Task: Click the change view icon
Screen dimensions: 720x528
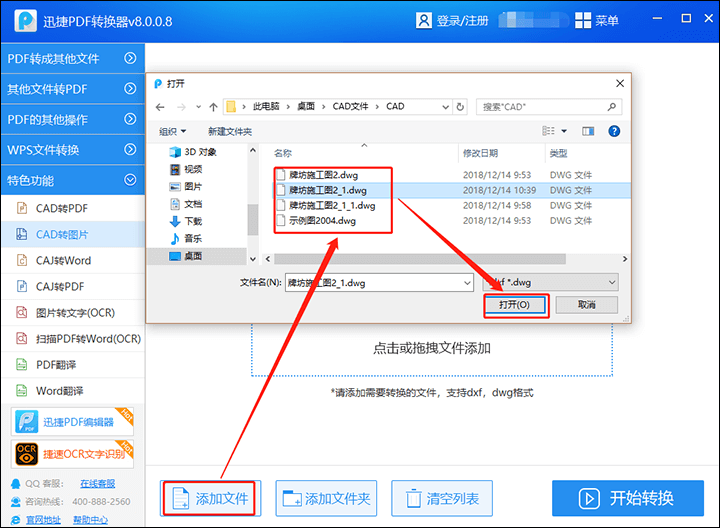Action: [x=548, y=131]
